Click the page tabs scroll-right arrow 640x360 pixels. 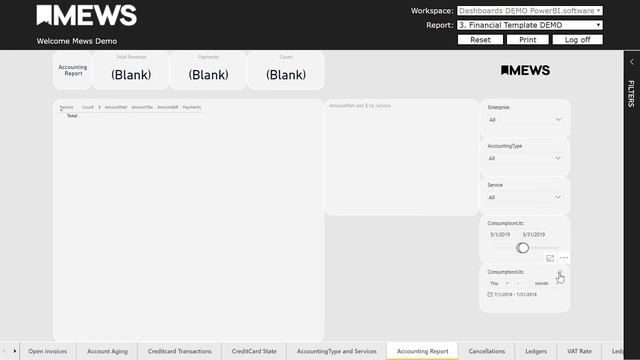15,351
